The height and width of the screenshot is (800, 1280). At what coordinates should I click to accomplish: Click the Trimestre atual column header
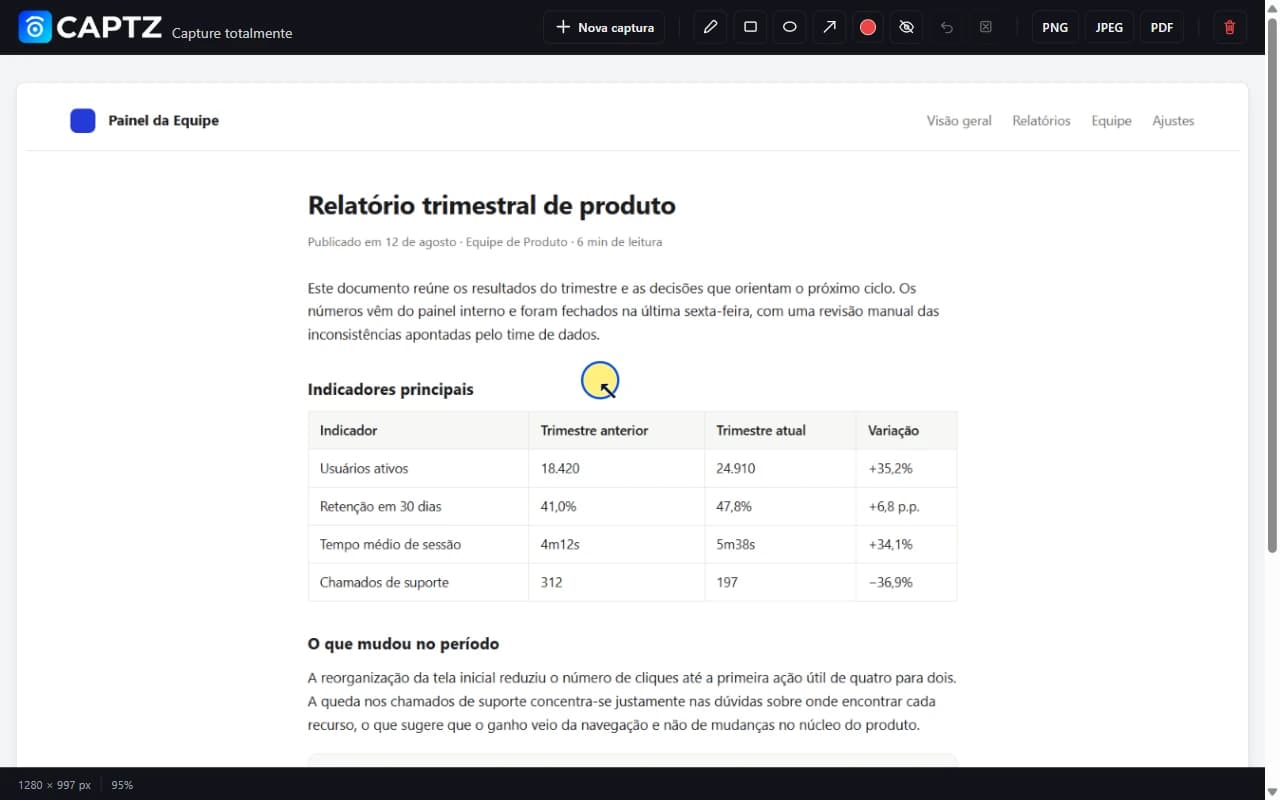coord(780,430)
